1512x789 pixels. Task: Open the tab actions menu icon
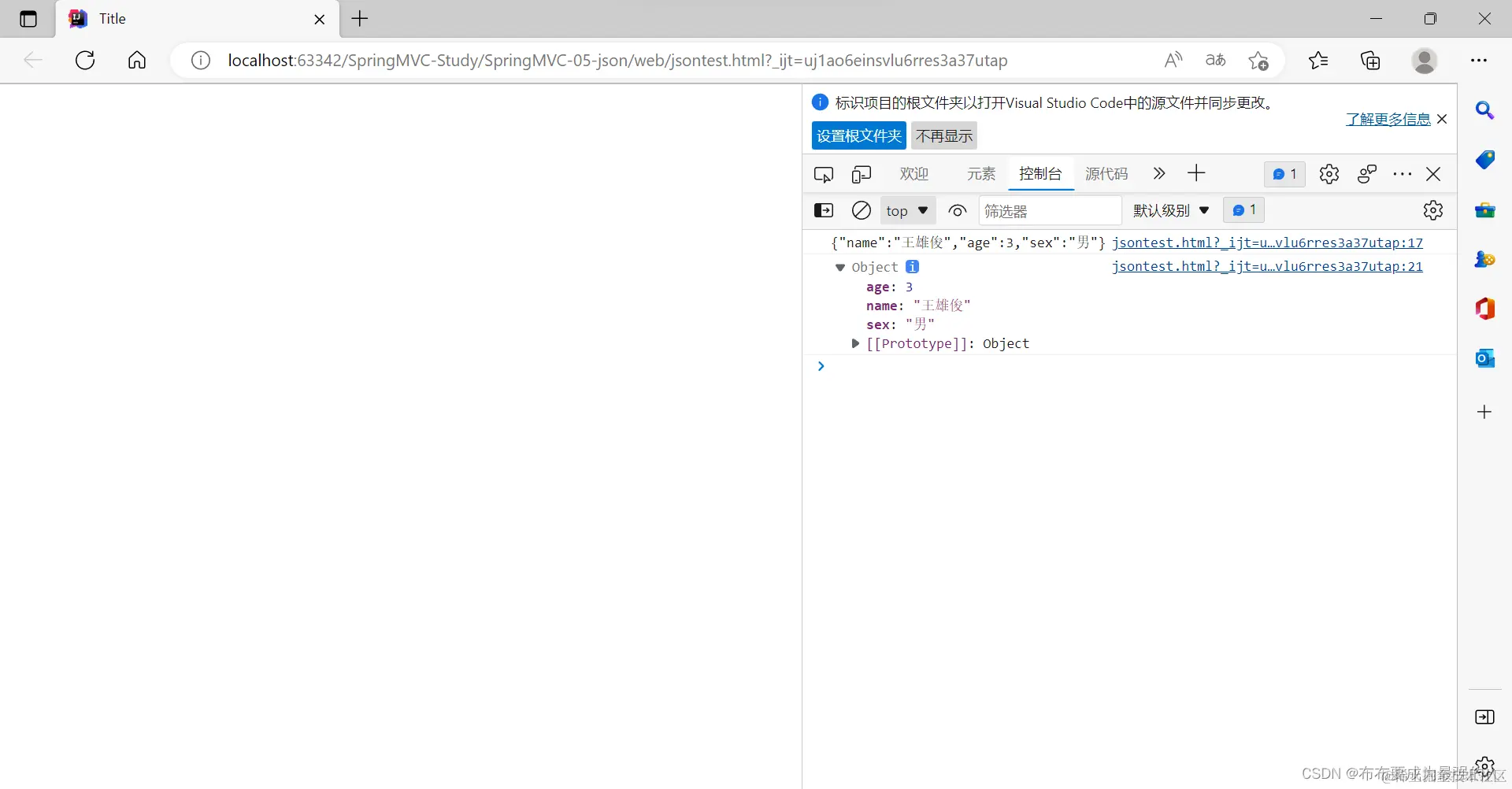point(28,19)
